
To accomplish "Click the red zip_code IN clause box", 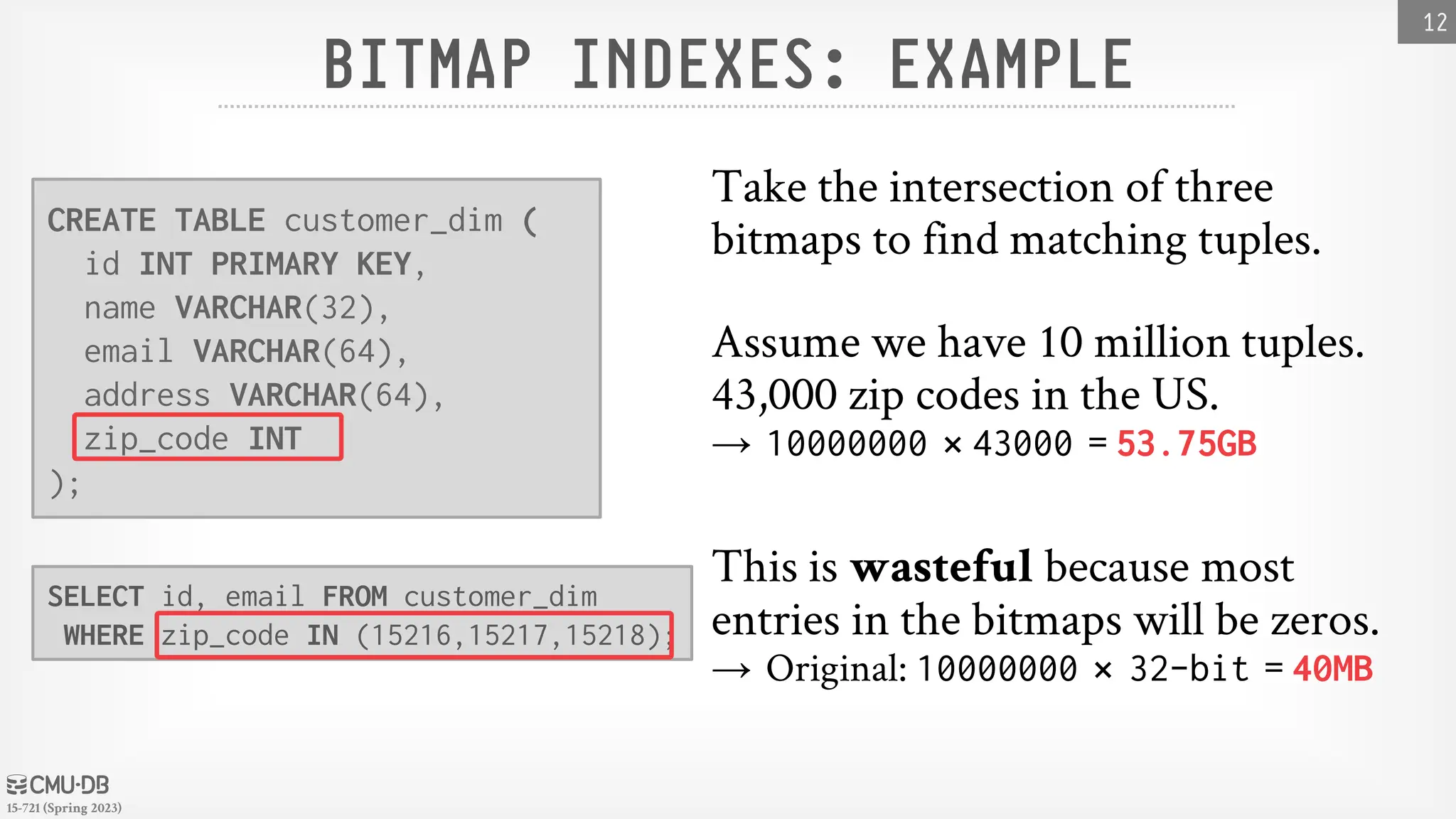I will [x=414, y=636].
